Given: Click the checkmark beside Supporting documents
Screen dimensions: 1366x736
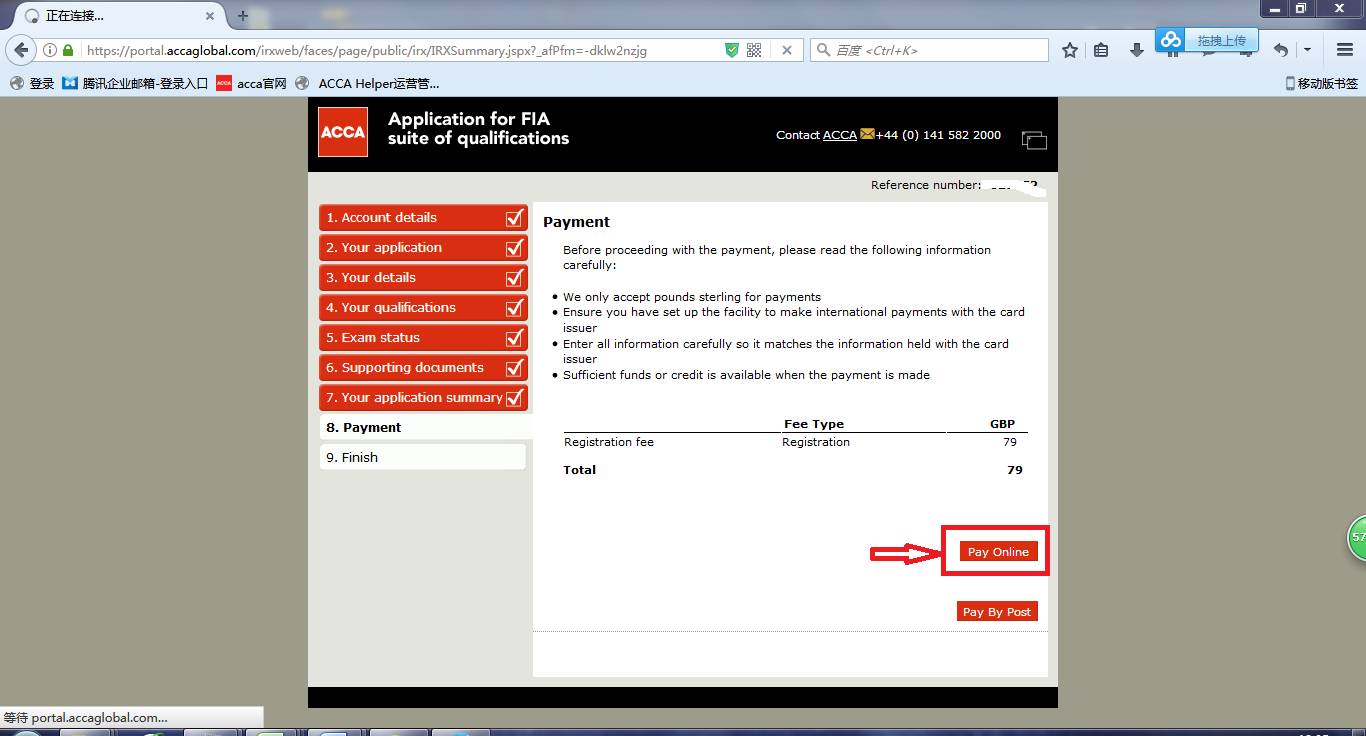Looking at the screenshot, I should [515, 368].
